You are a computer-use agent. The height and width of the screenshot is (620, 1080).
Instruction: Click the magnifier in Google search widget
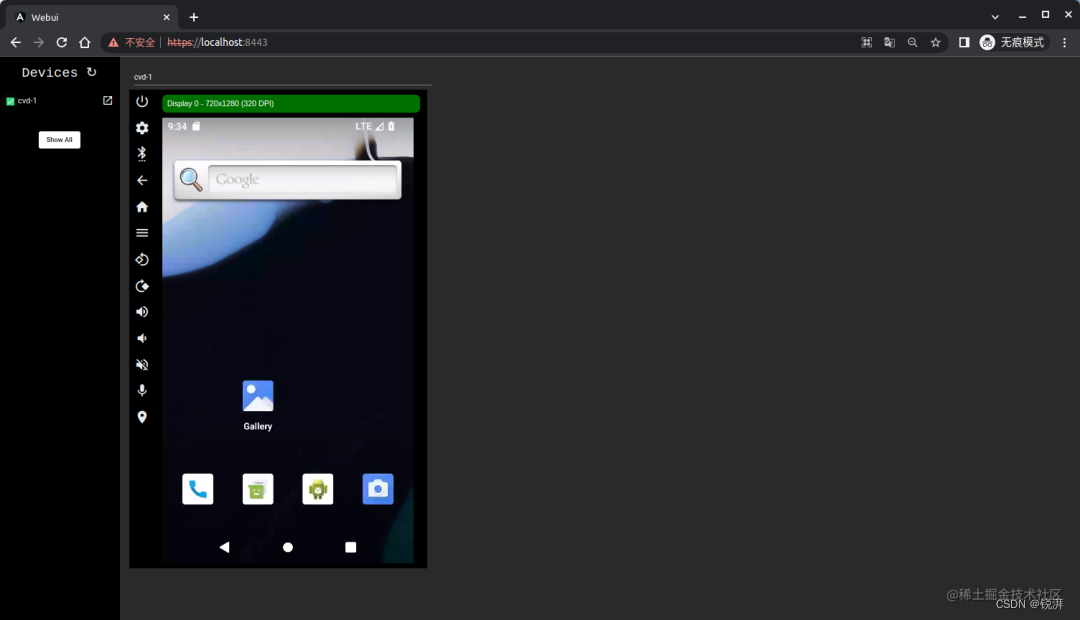191,179
